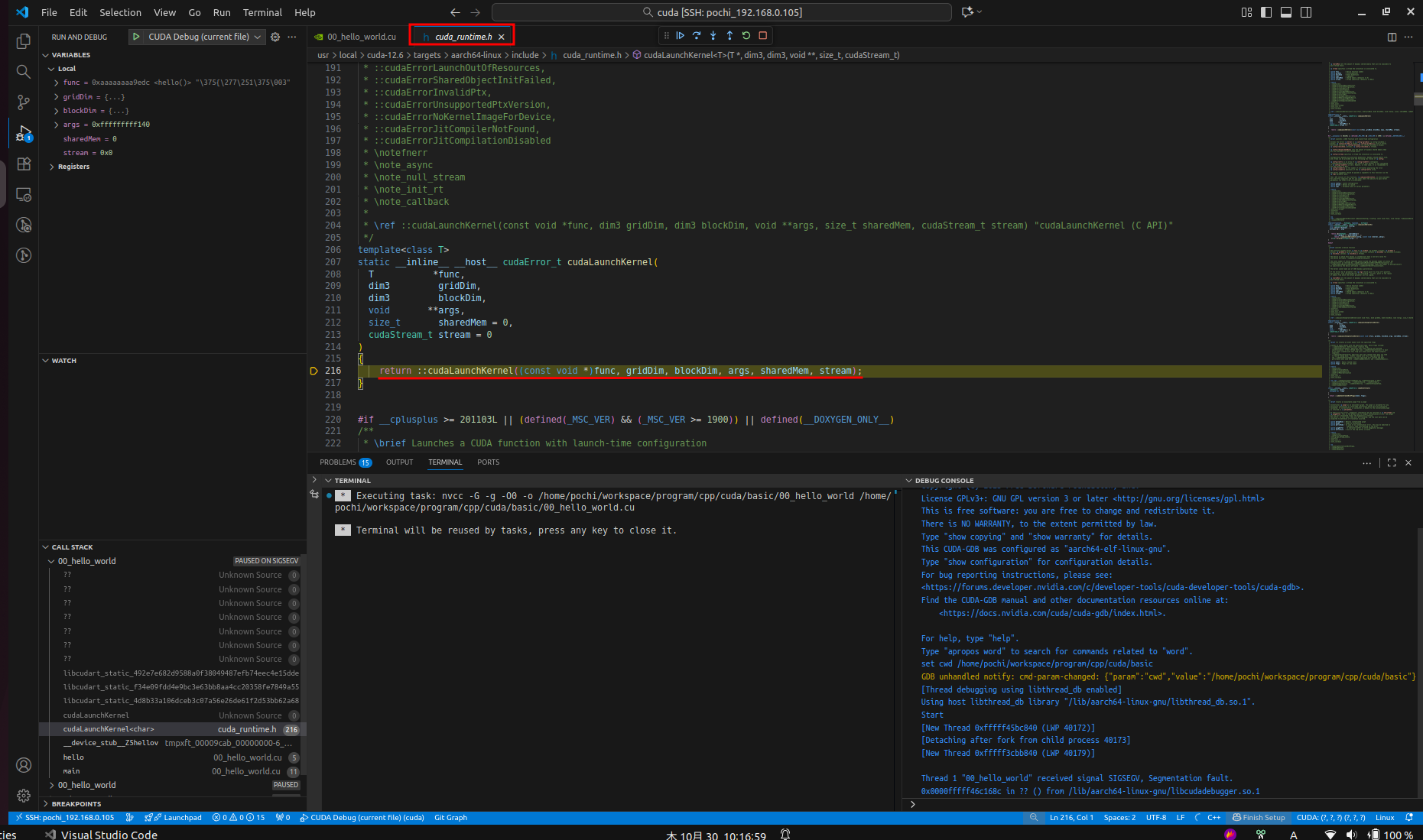The image size is (1423, 840).
Task: Stop the debugging session
Action: (x=763, y=36)
